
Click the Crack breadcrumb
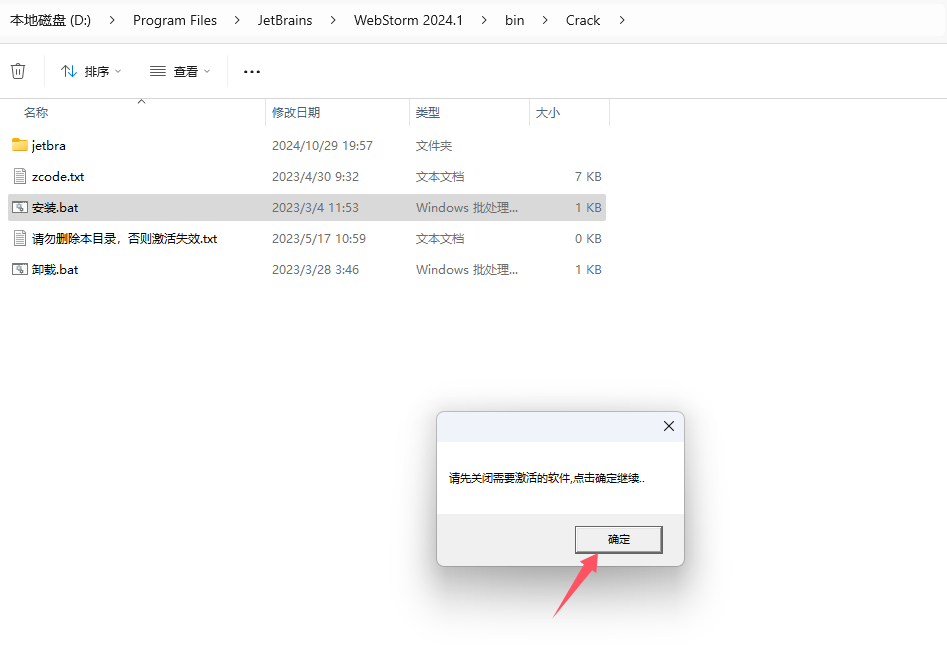point(583,21)
